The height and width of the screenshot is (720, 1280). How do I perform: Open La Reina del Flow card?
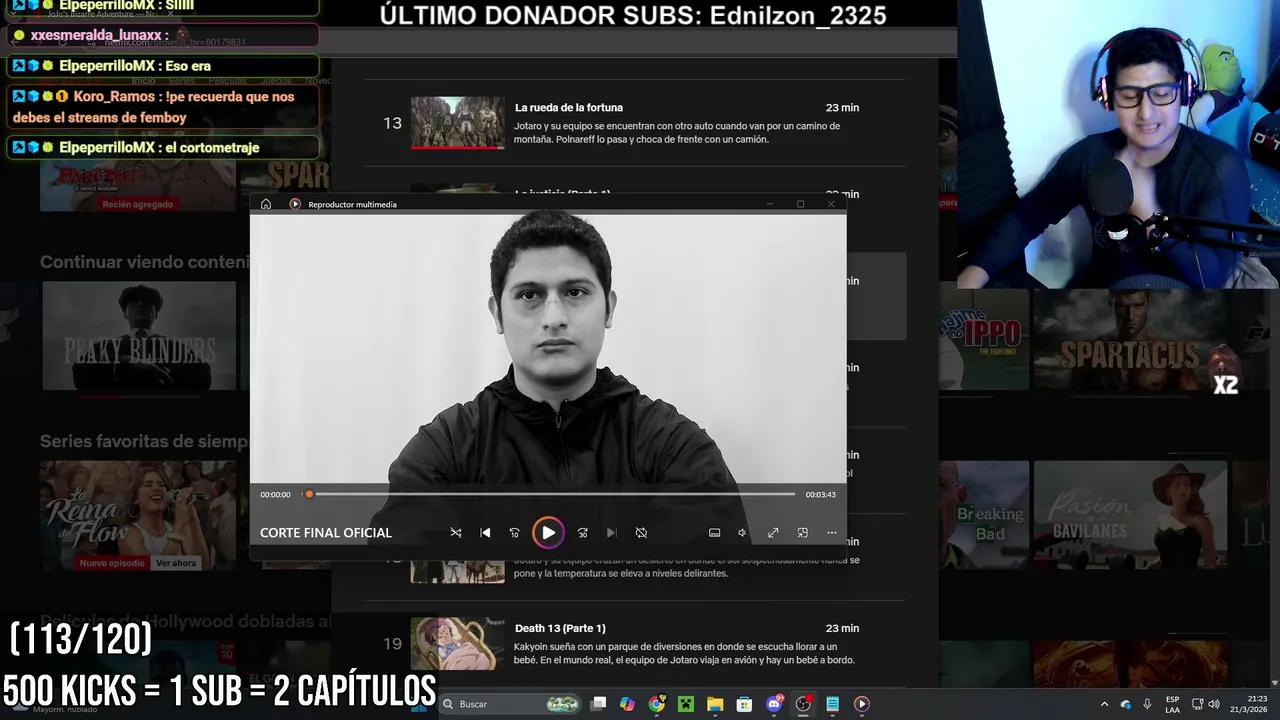(139, 515)
